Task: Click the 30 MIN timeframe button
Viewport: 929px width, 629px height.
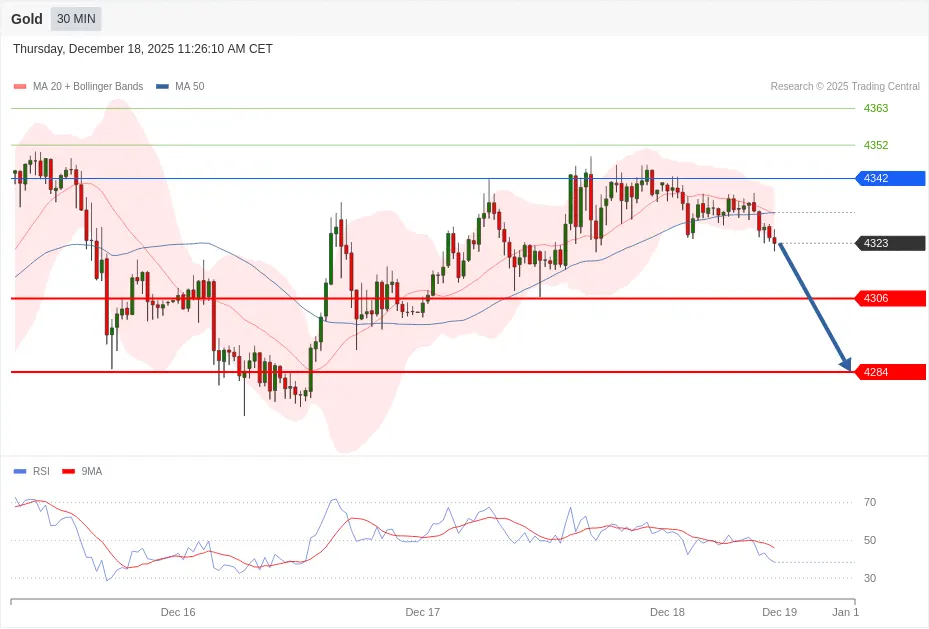Action: click(x=76, y=19)
